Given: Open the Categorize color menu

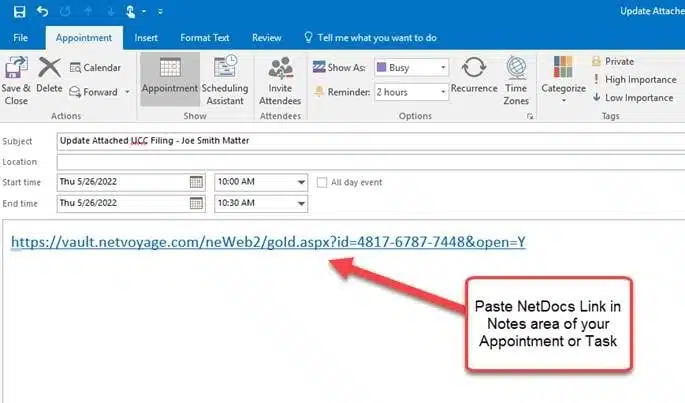Looking at the screenshot, I should [564, 79].
